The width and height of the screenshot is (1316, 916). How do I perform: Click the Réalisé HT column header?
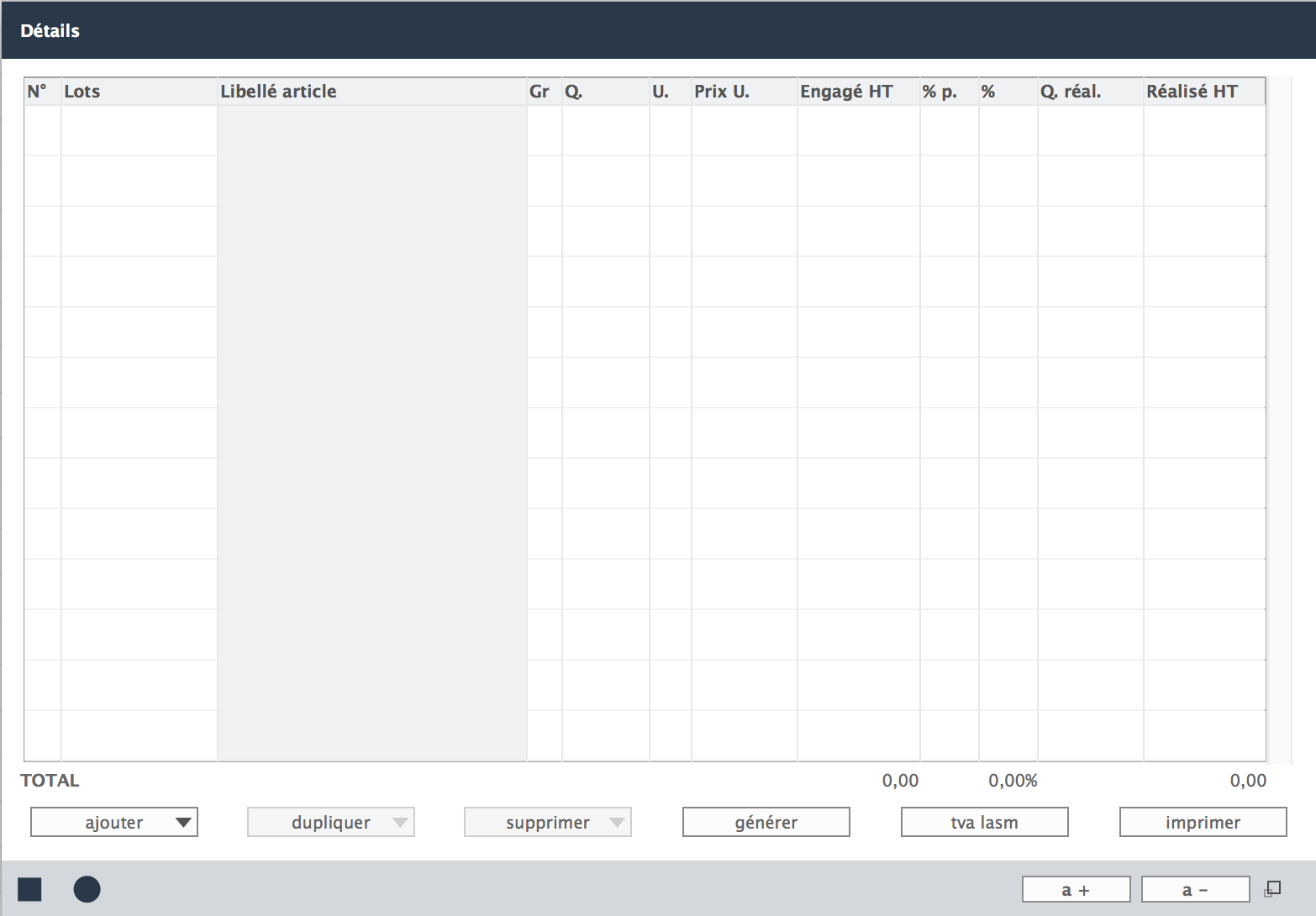tap(1205, 92)
